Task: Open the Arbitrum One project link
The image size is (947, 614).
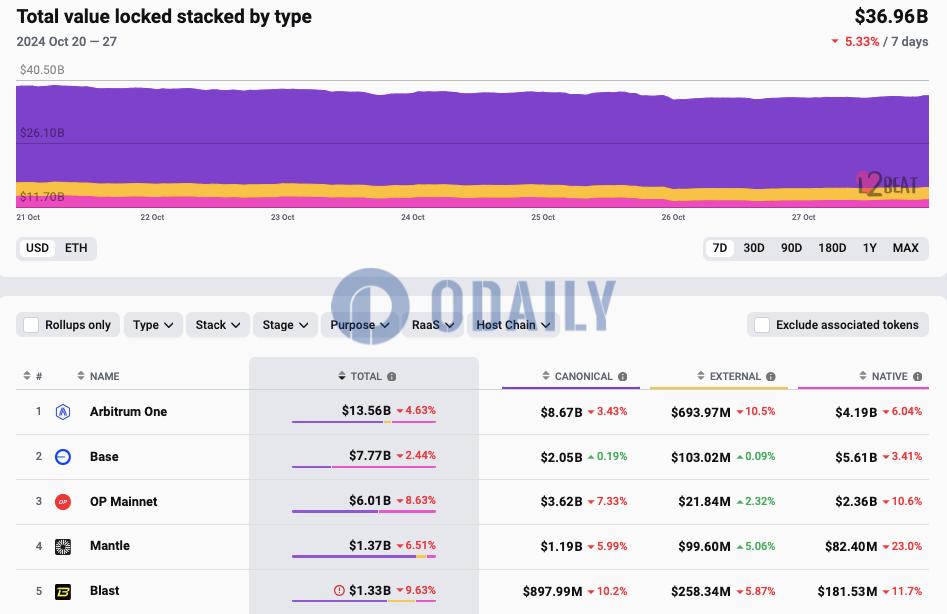Action: pos(129,412)
